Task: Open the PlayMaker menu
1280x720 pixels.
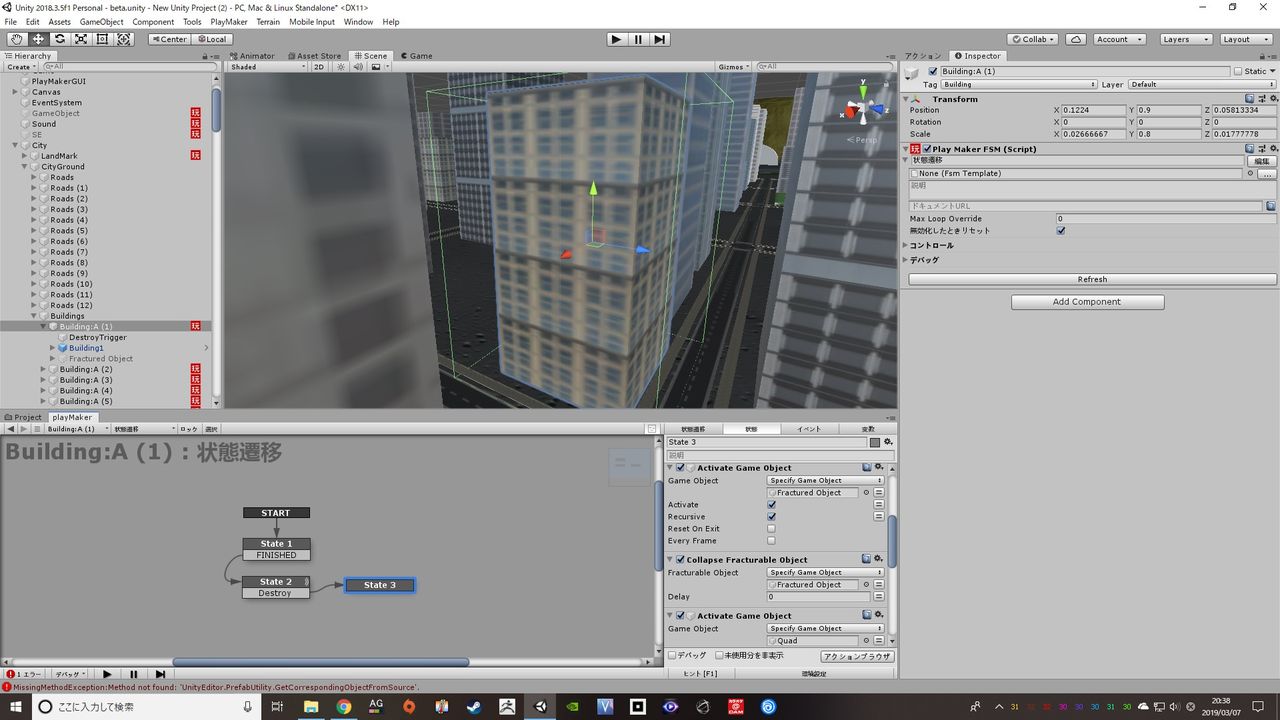Action: [229, 22]
